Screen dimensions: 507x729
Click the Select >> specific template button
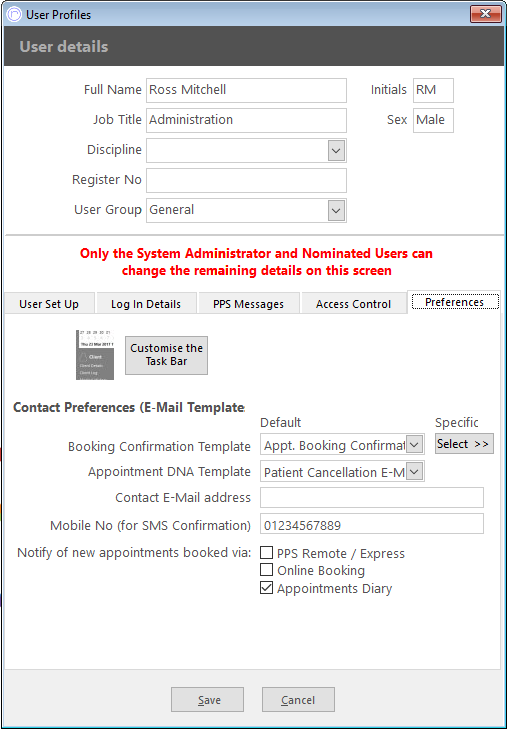pyautogui.click(x=464, y=444)
